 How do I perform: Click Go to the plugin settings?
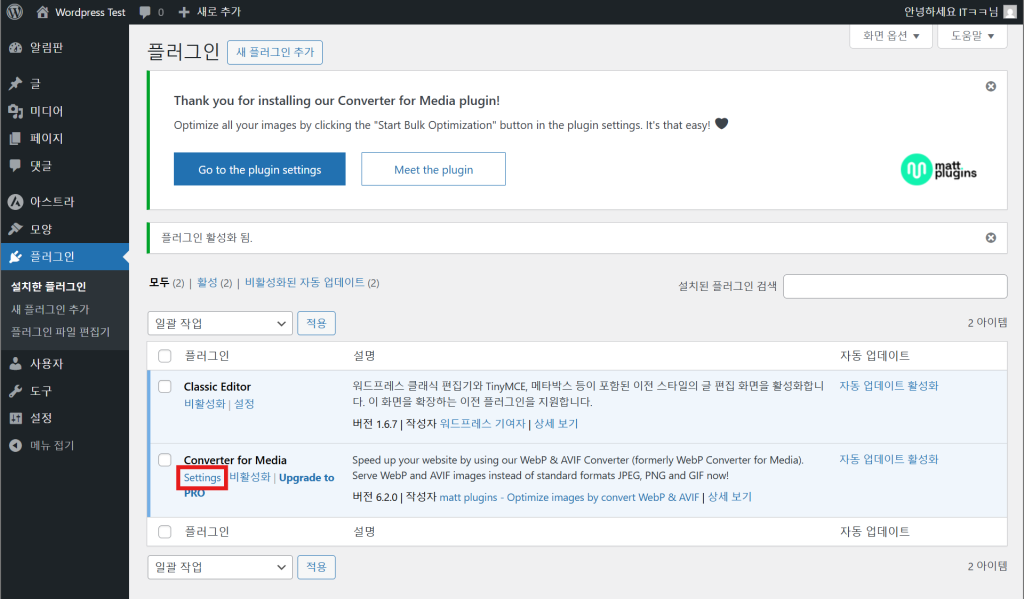[259, 169]
